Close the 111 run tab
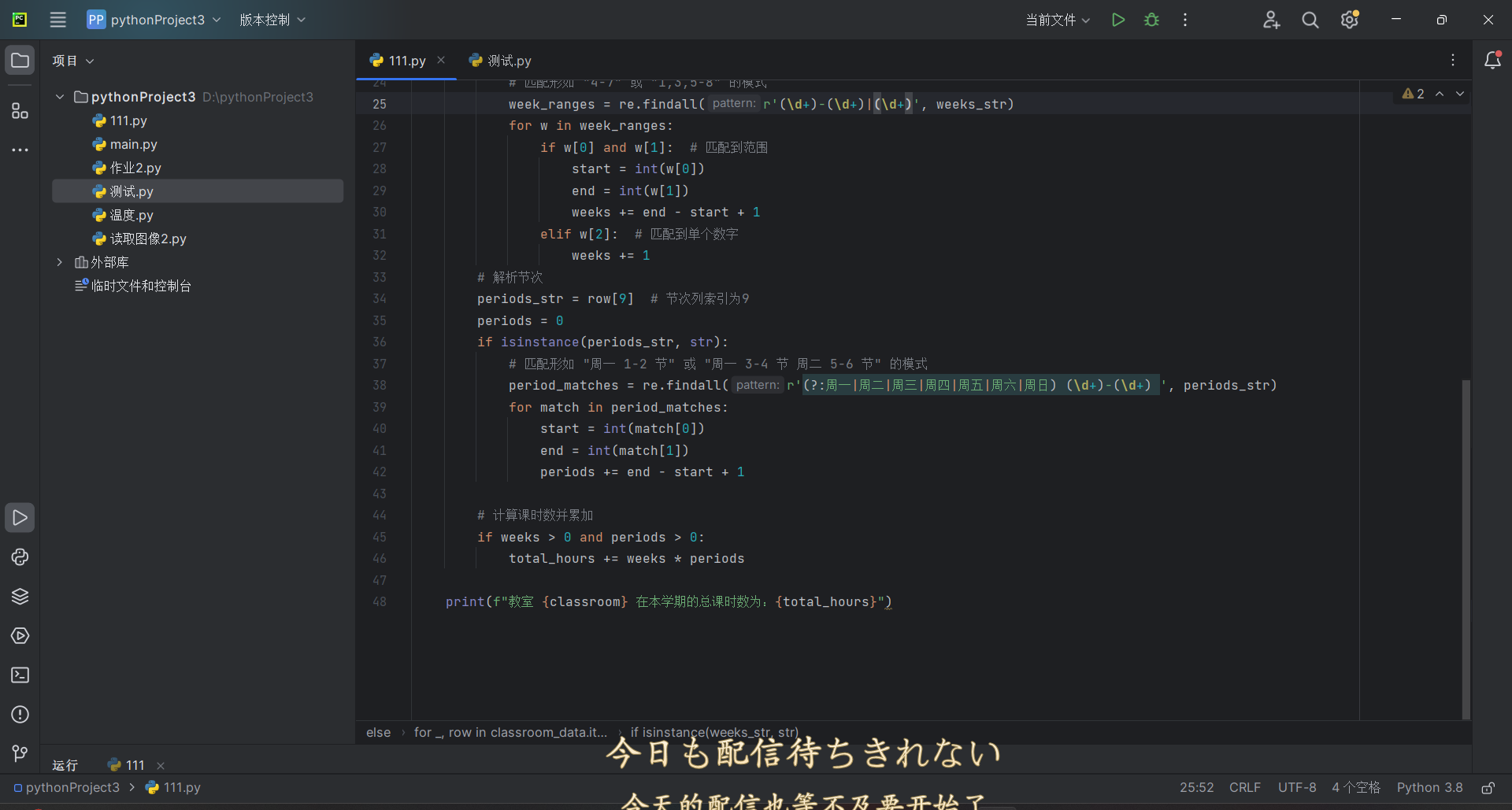Screen dimensions: 1512x810 tap(161, 765)
